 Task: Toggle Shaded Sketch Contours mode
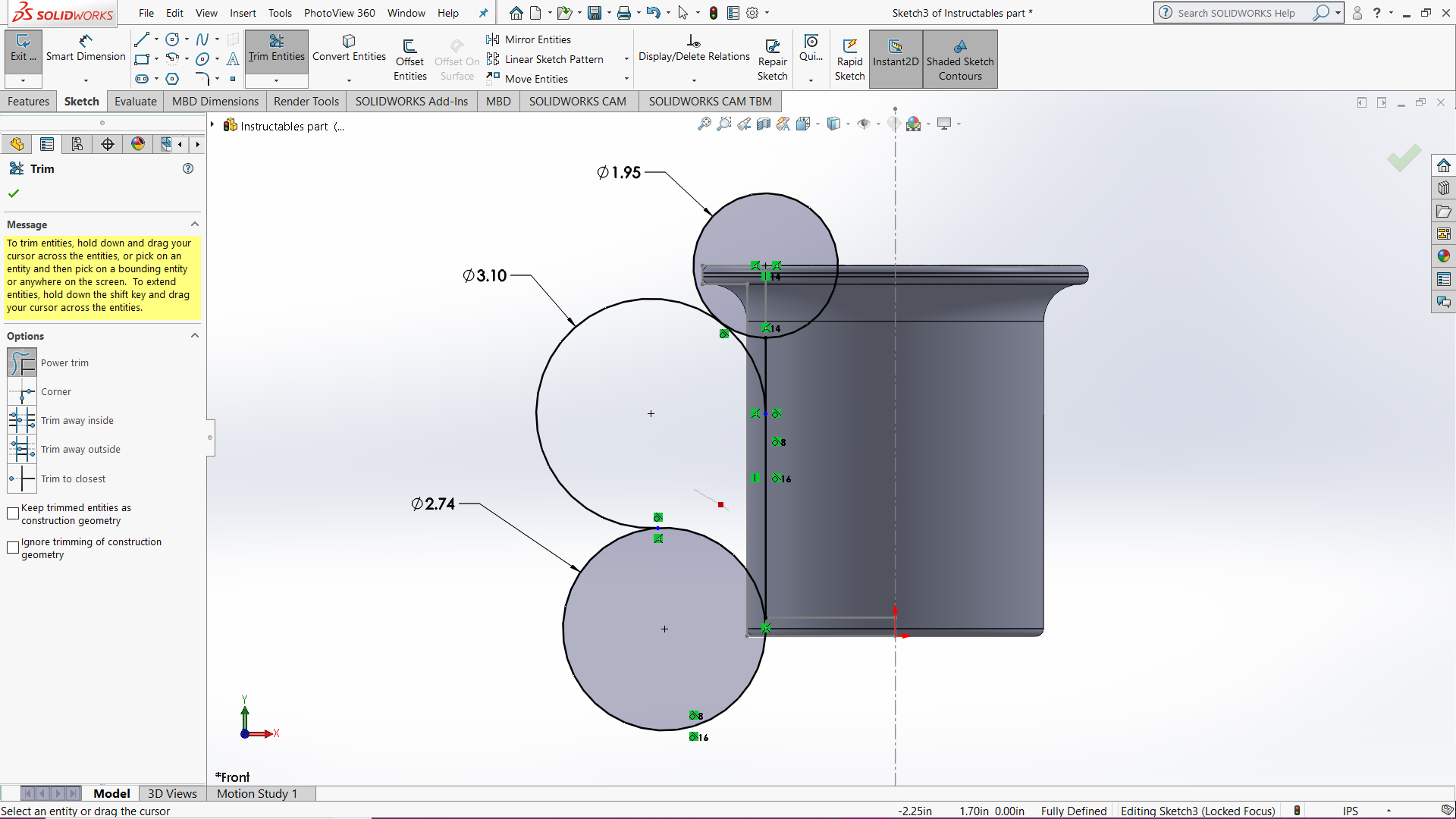coord(960,59)
